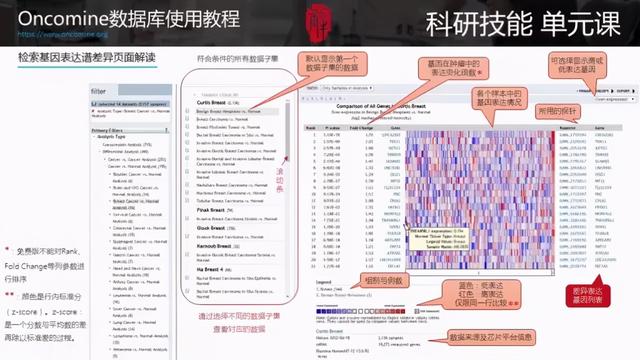Check Finak Invasive Breast Carcinoma Stroma box
Viewport: 640px width, 360px height.
click(187, 219)
